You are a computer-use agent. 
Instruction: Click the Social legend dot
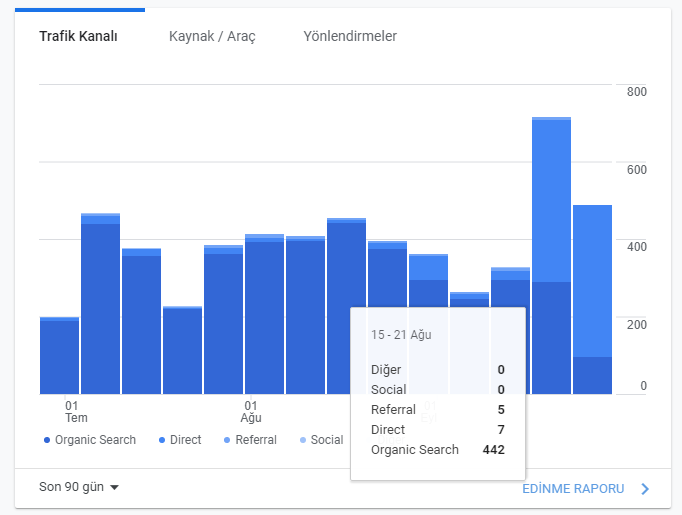303,440
